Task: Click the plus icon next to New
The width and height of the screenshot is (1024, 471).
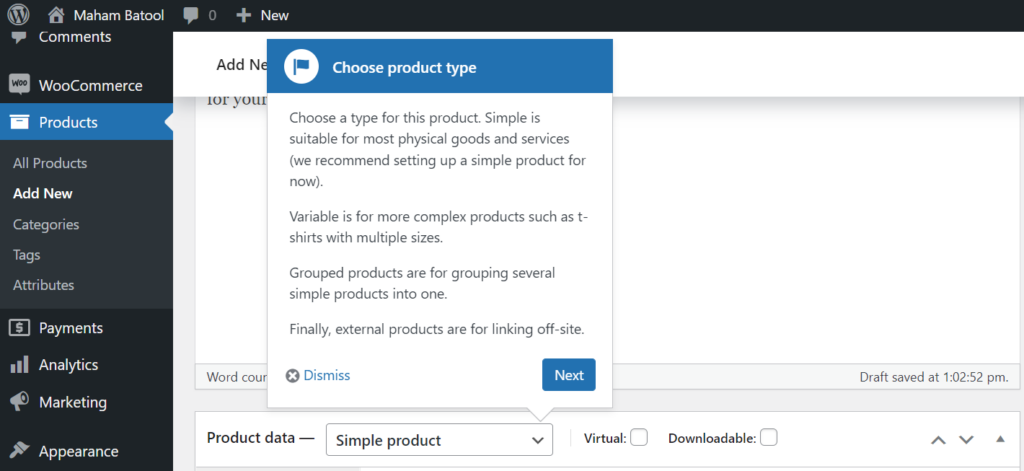Action: pos(244,15)
